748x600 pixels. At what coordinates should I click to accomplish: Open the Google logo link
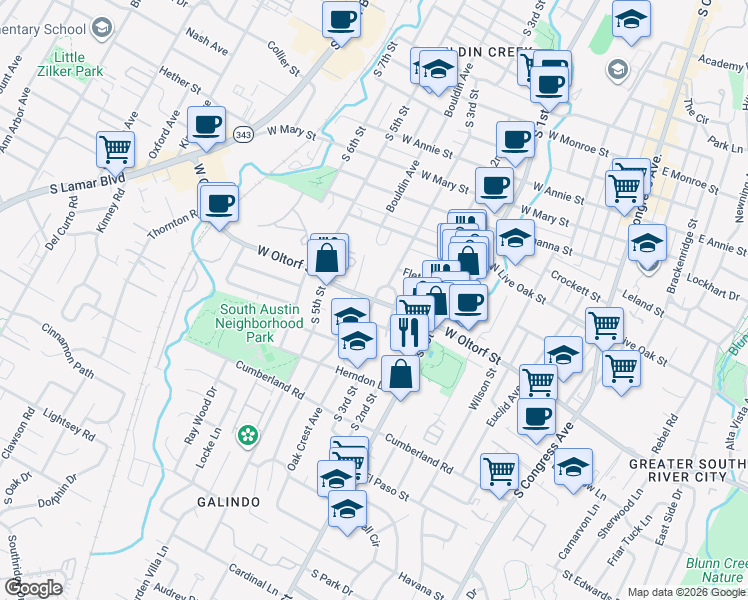(x=33, y=588)
